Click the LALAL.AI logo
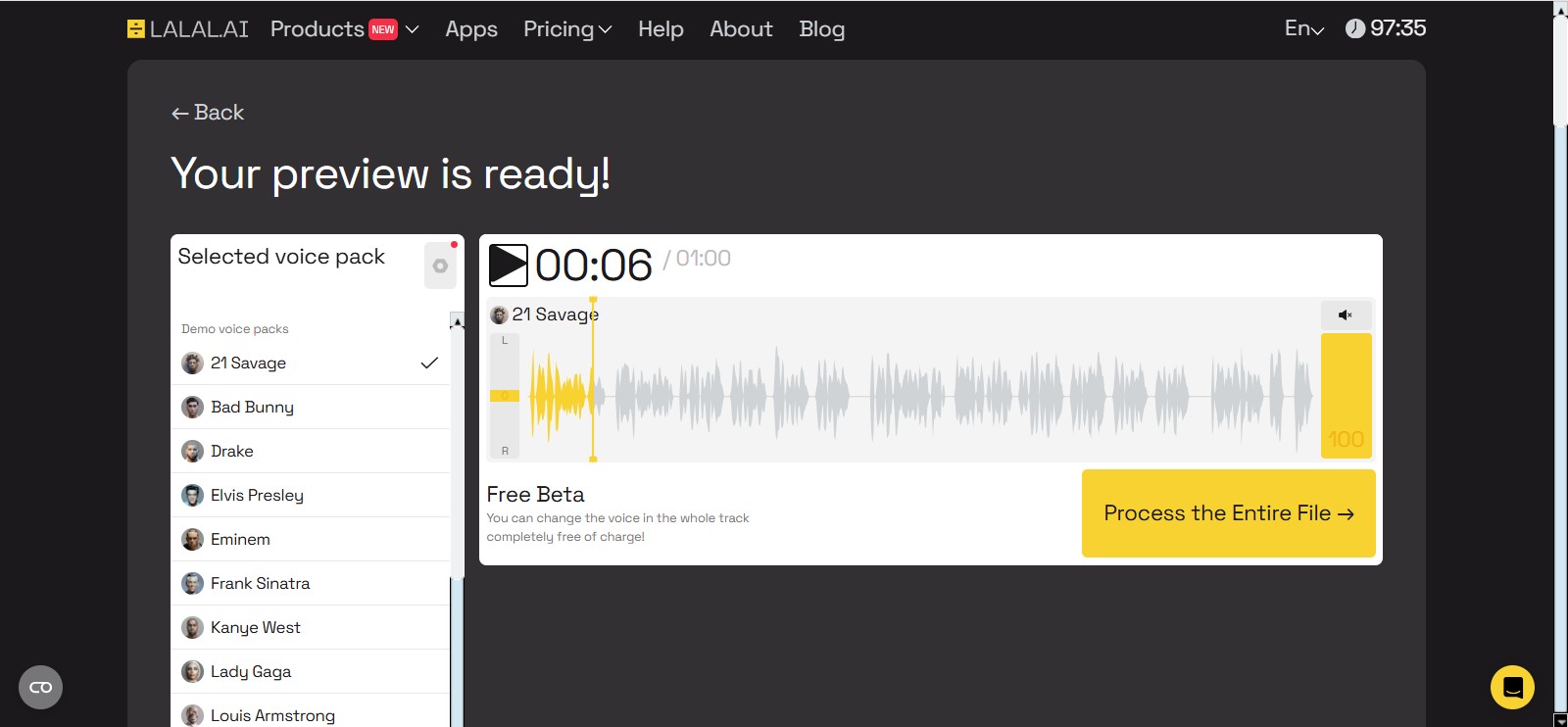The image size is (1568, 727). coord(187,29)
